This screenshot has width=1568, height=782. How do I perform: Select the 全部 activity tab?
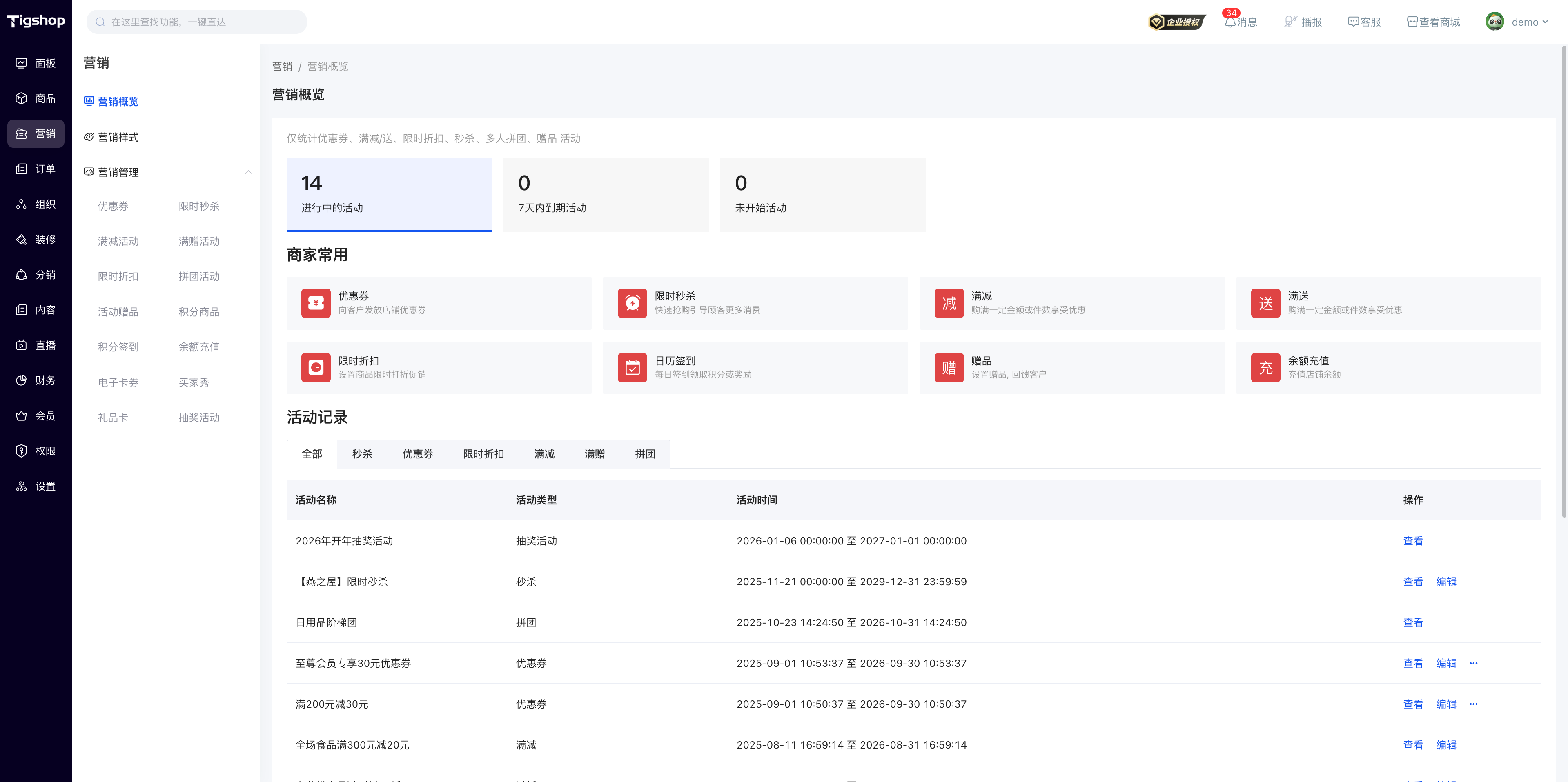(x=312, y=454)
